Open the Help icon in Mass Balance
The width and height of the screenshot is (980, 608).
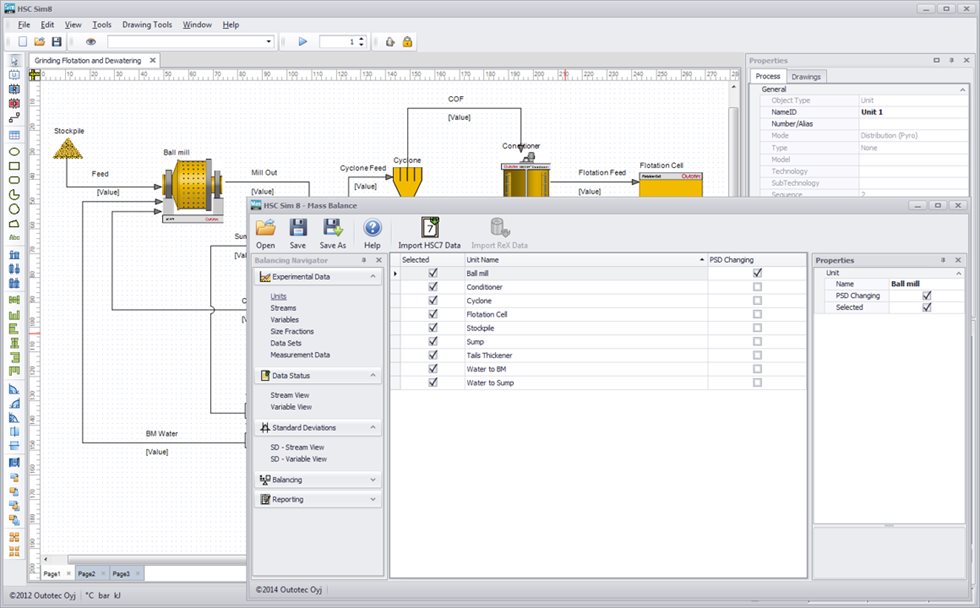coord(372,228)
